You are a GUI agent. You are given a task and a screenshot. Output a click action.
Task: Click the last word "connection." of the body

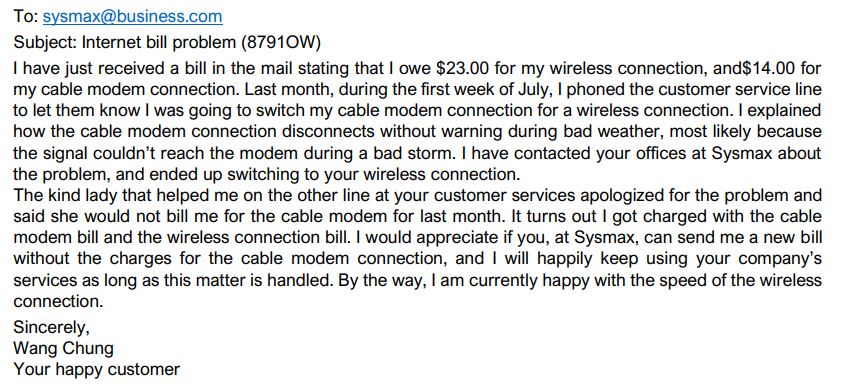(x=58, y=301)
